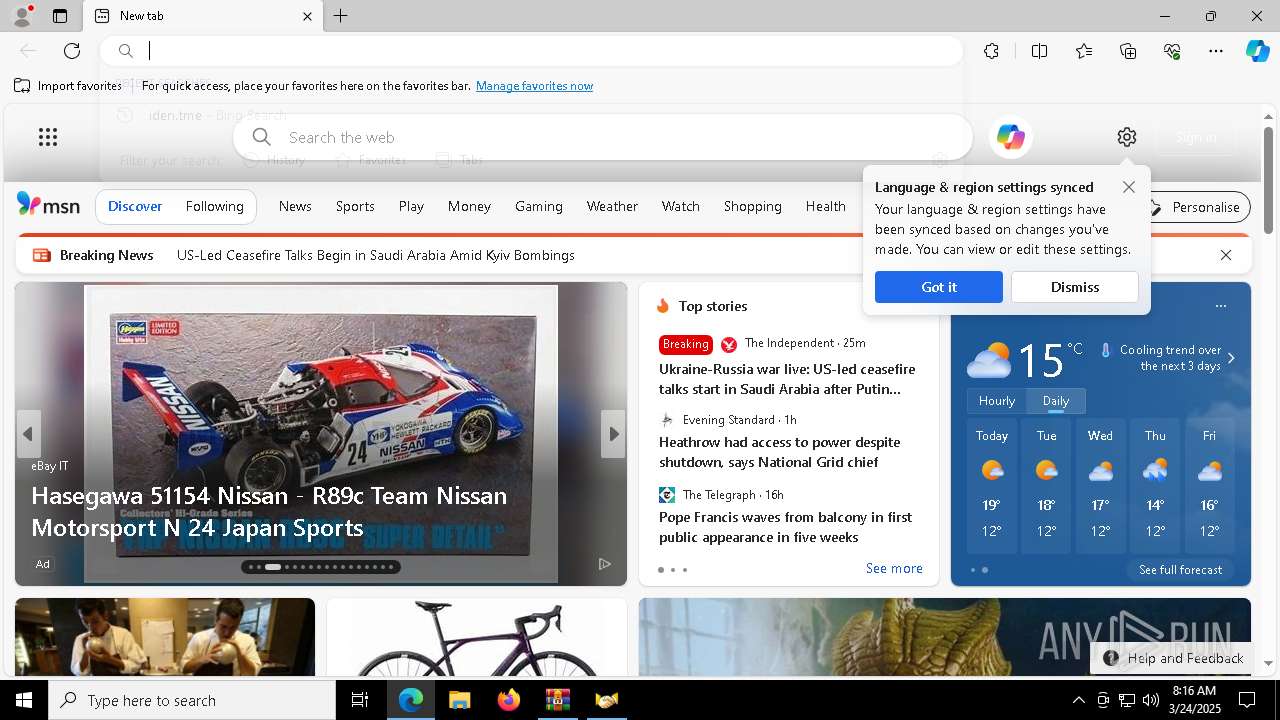Open the News menu item
The height and width of the screenshot is (720, 1280).
(x=295, y=206)
